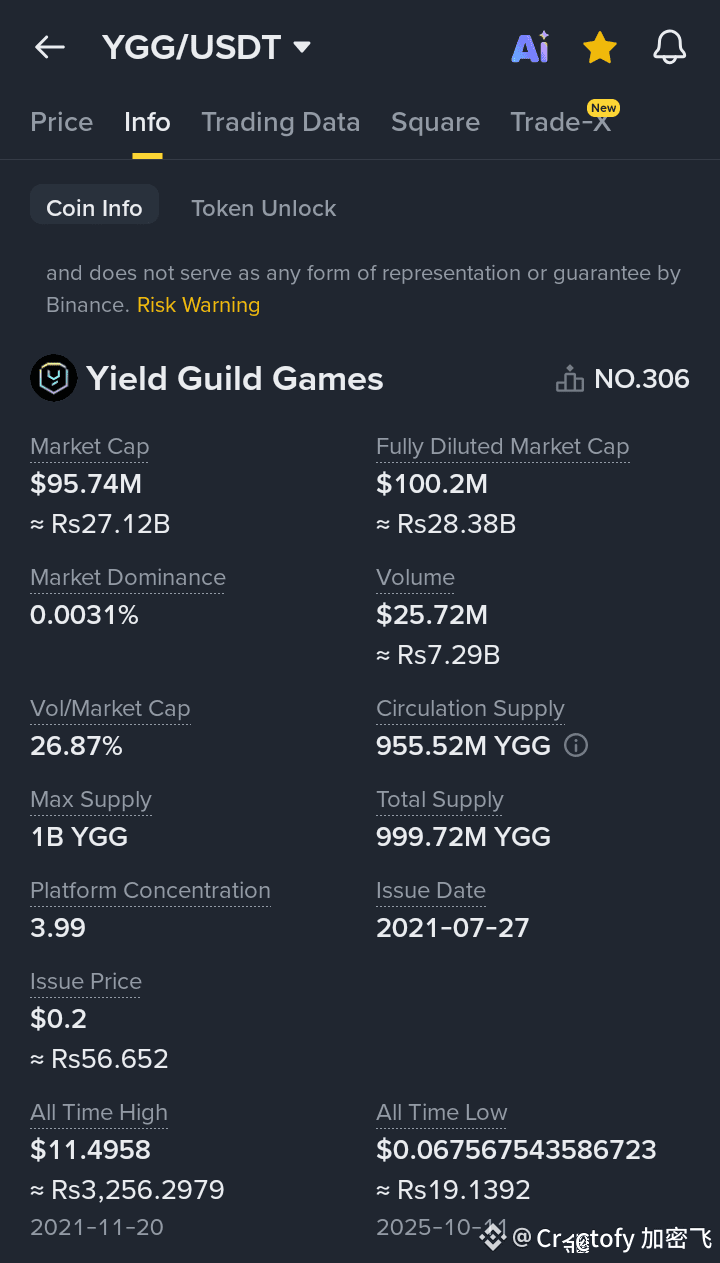Tap the Circulation Supply info icon

(576, 745)
